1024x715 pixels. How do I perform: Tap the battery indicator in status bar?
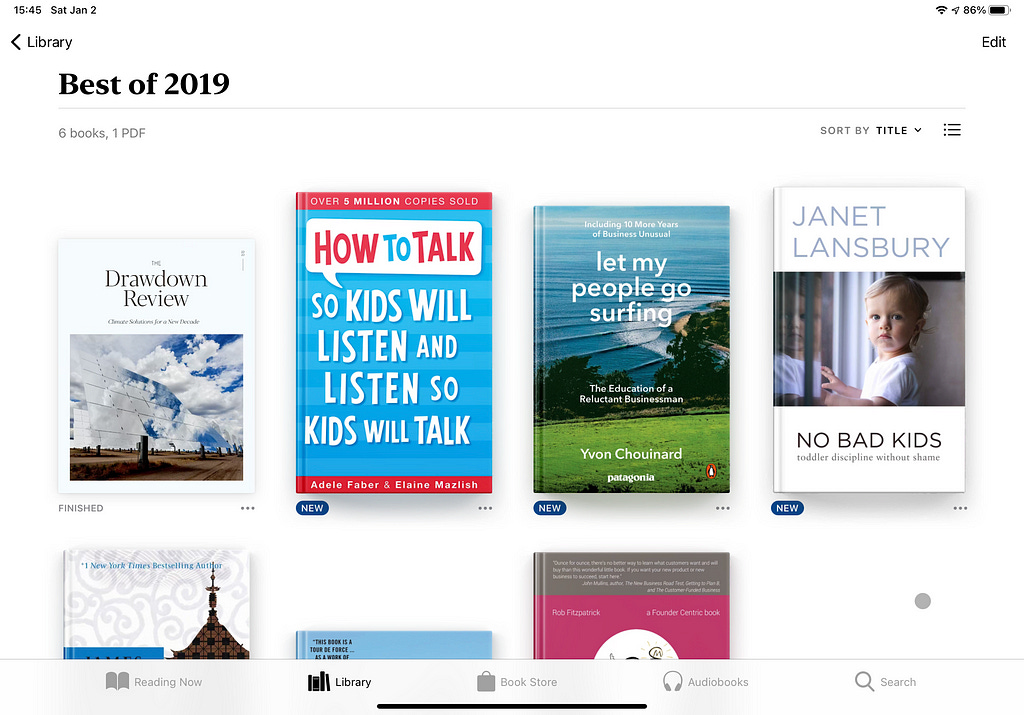pos(1000,10)
